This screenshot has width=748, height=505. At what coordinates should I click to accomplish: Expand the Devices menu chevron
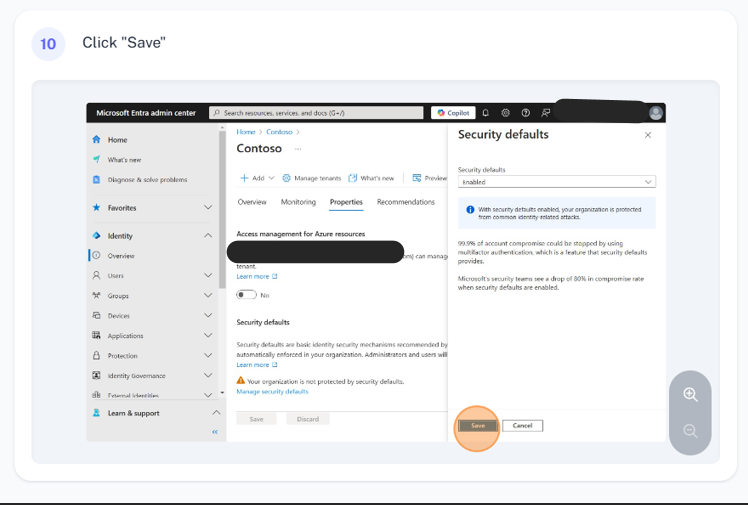pos(208,315)
